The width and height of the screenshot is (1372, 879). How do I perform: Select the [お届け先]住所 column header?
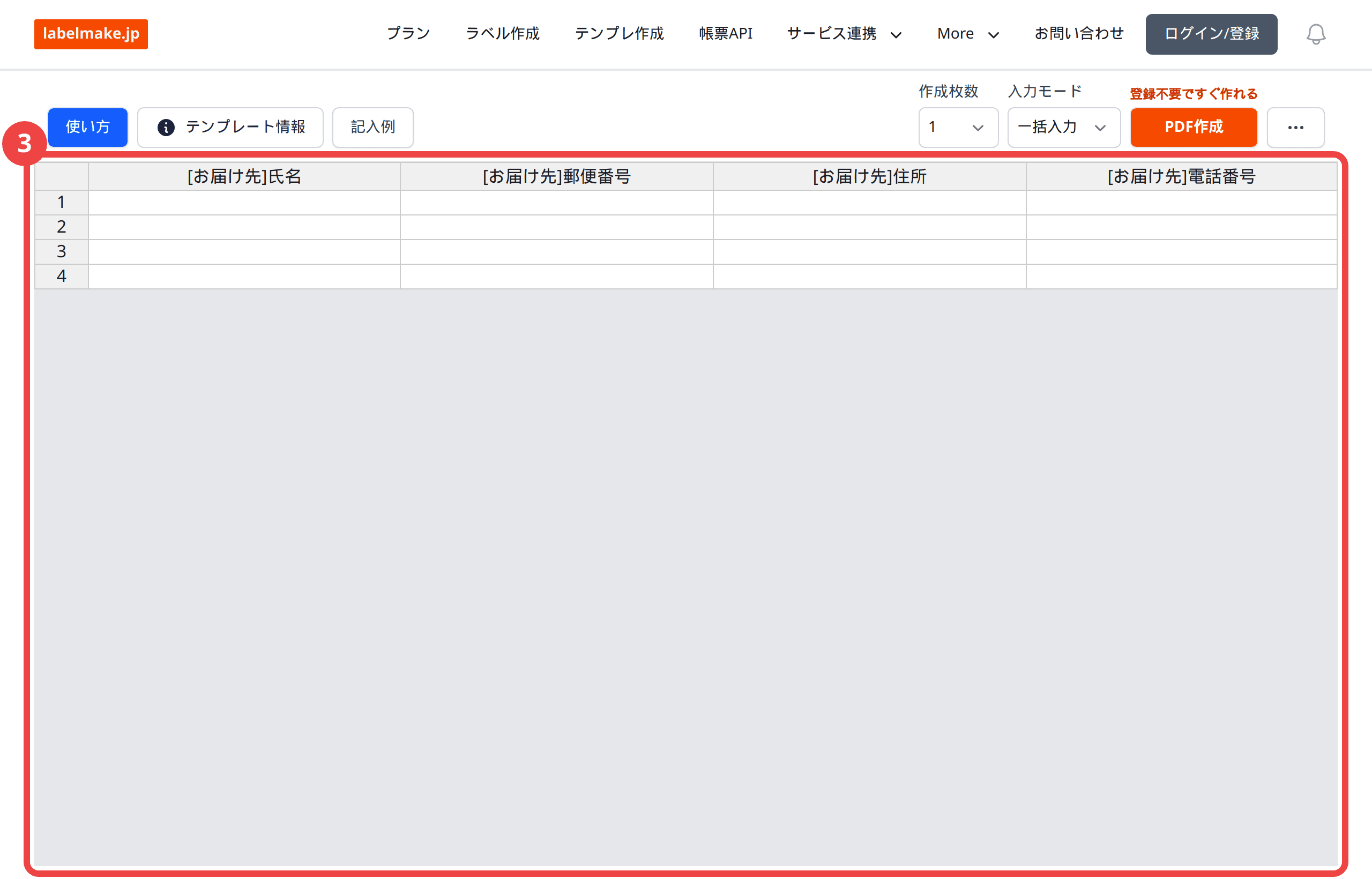pyautogui.click(x=869, y=176)
